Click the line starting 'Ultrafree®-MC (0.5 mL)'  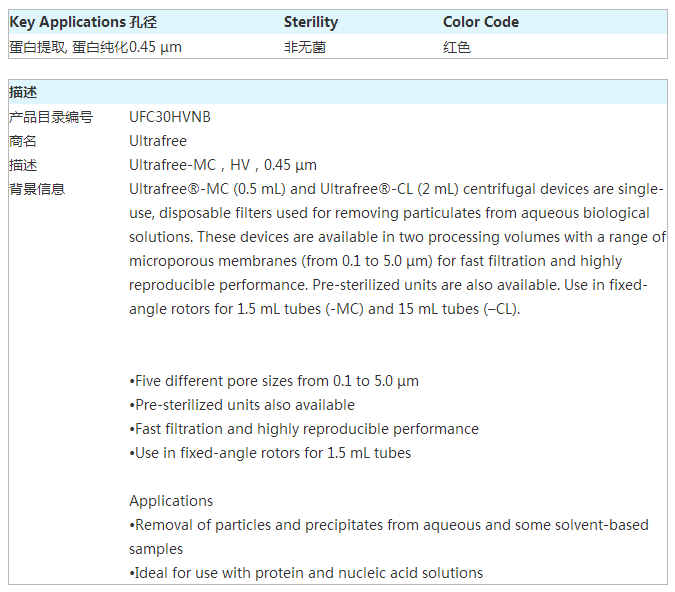coord(396,189)
